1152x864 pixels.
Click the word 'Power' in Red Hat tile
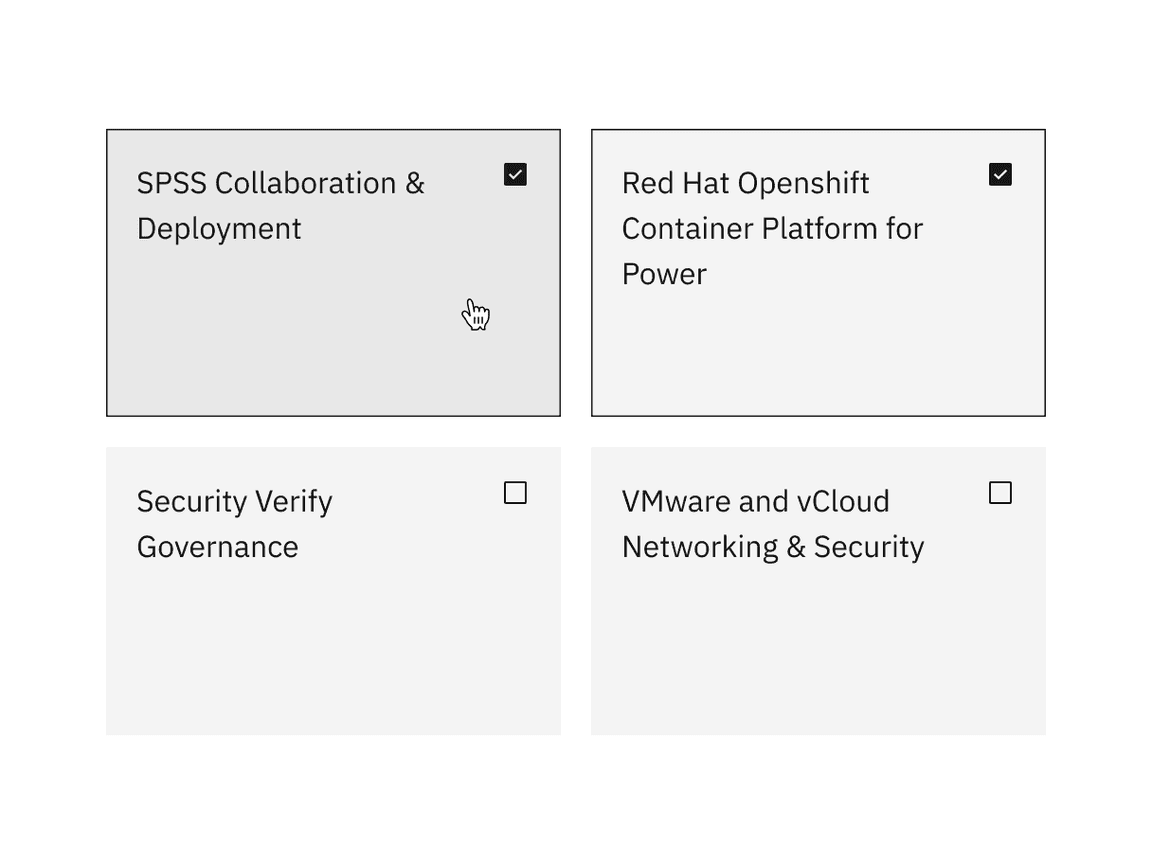[664, 275]
